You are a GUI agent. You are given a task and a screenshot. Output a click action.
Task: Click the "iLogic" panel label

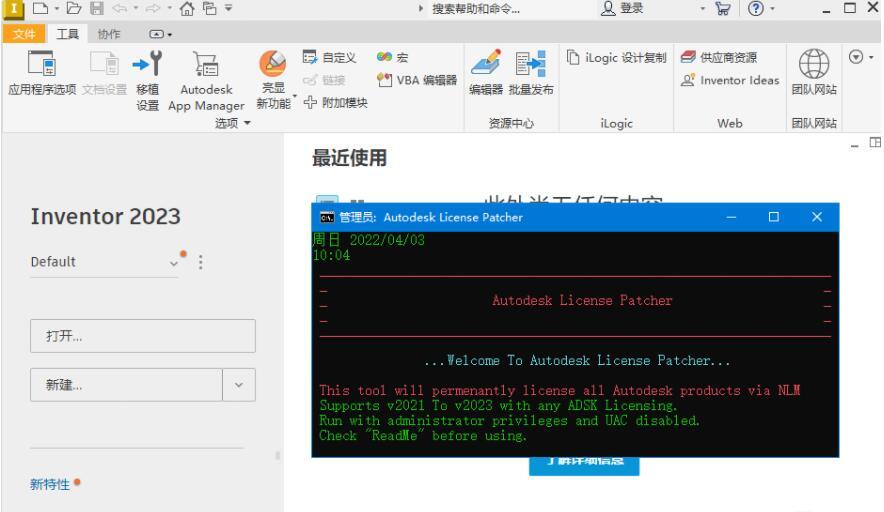coord(616,123)
